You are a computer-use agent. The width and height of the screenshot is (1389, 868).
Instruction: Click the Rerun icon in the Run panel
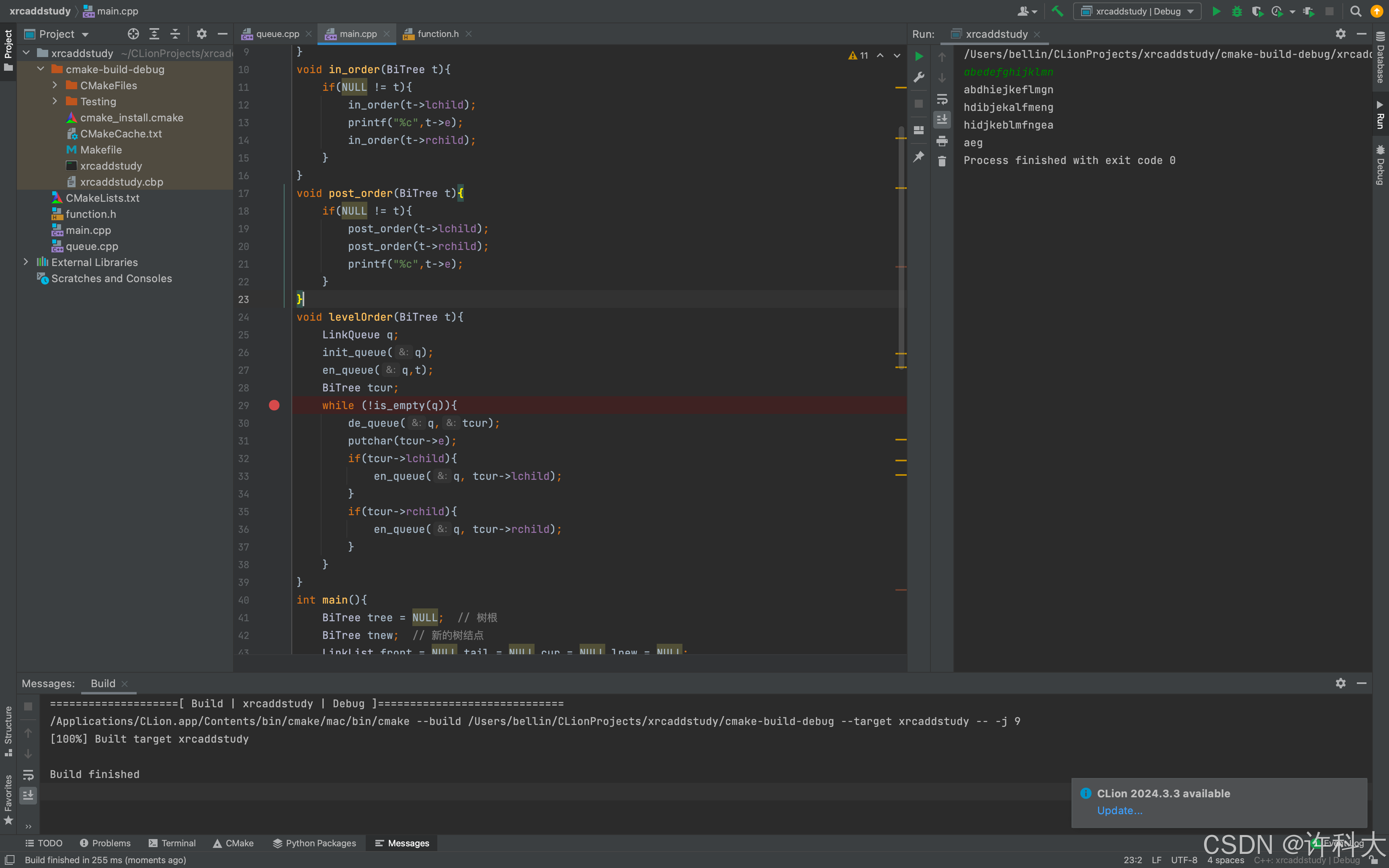click(919, 56)
